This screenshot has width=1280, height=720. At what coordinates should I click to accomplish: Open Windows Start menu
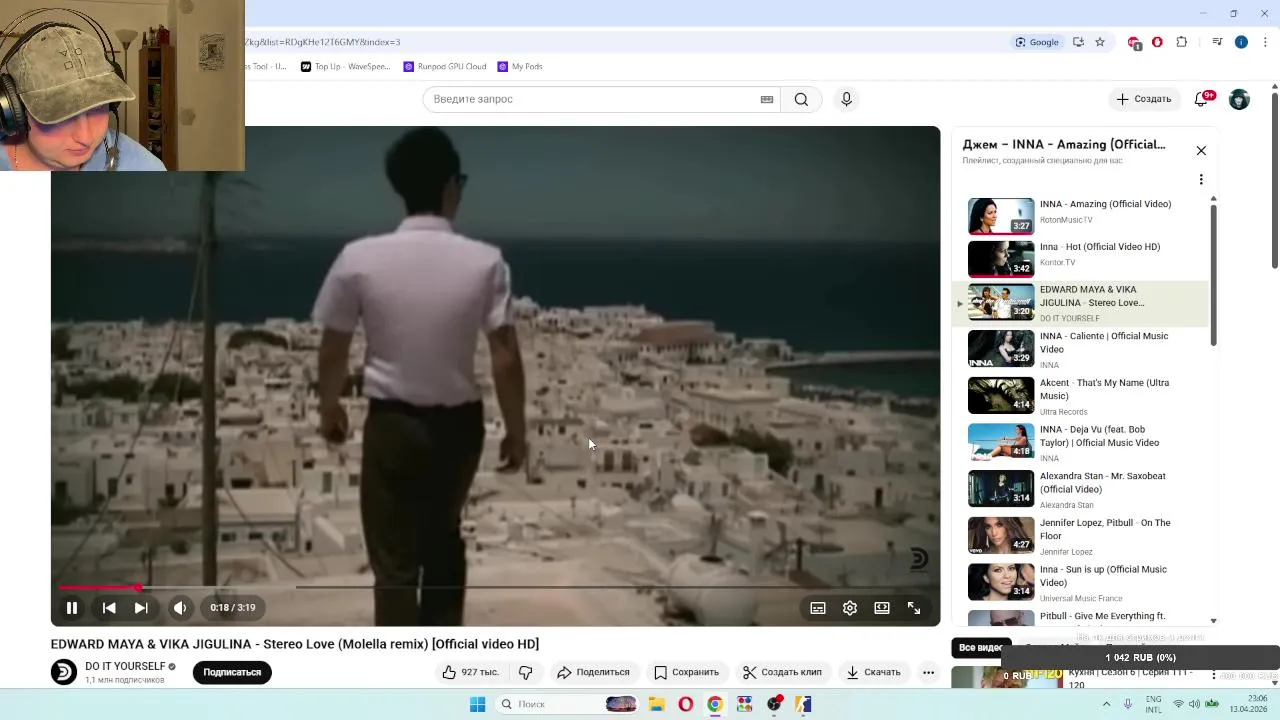pyautogui.click(x=477, y=704)
